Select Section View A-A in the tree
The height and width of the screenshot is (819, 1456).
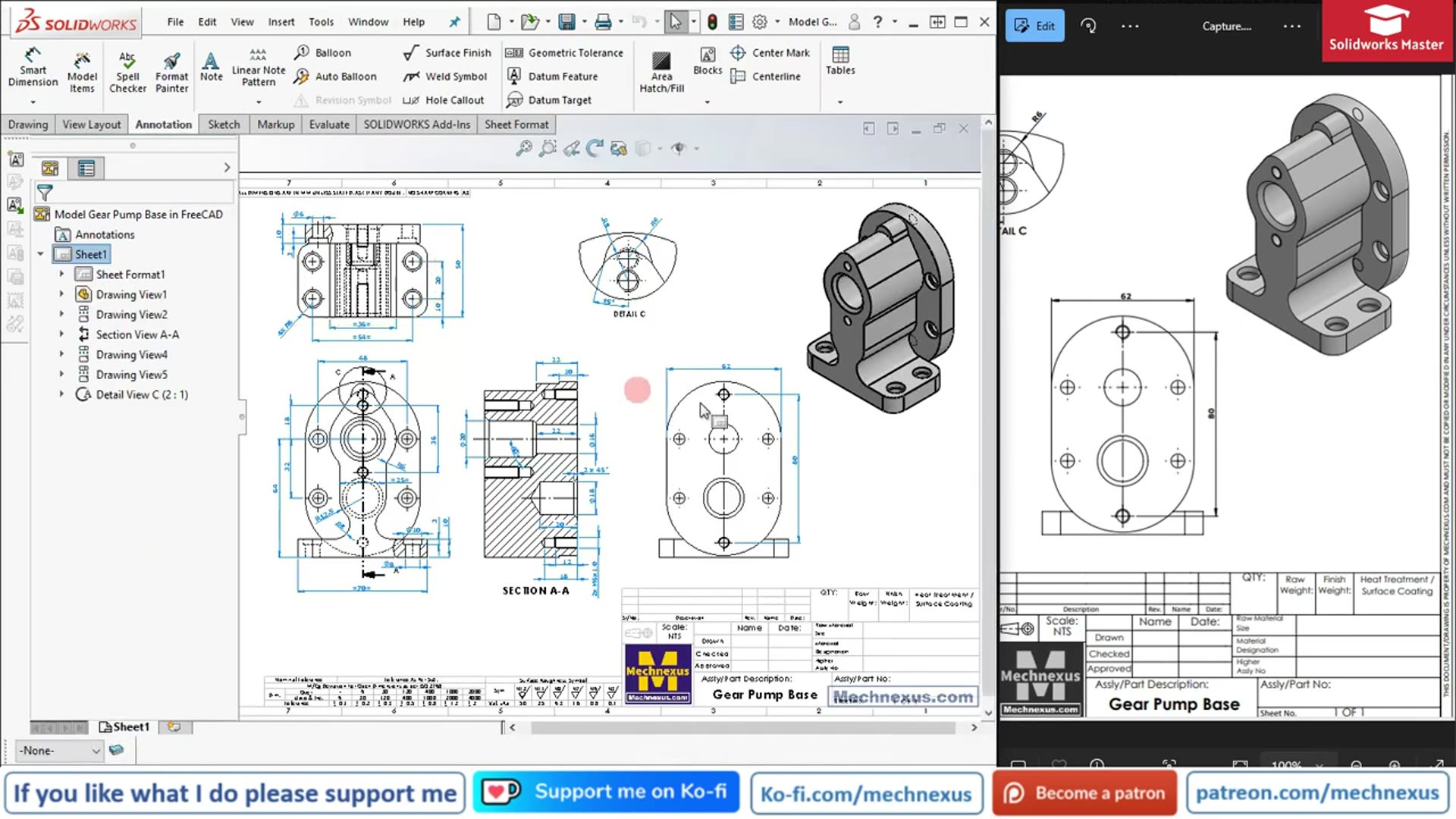coord(136,334)
